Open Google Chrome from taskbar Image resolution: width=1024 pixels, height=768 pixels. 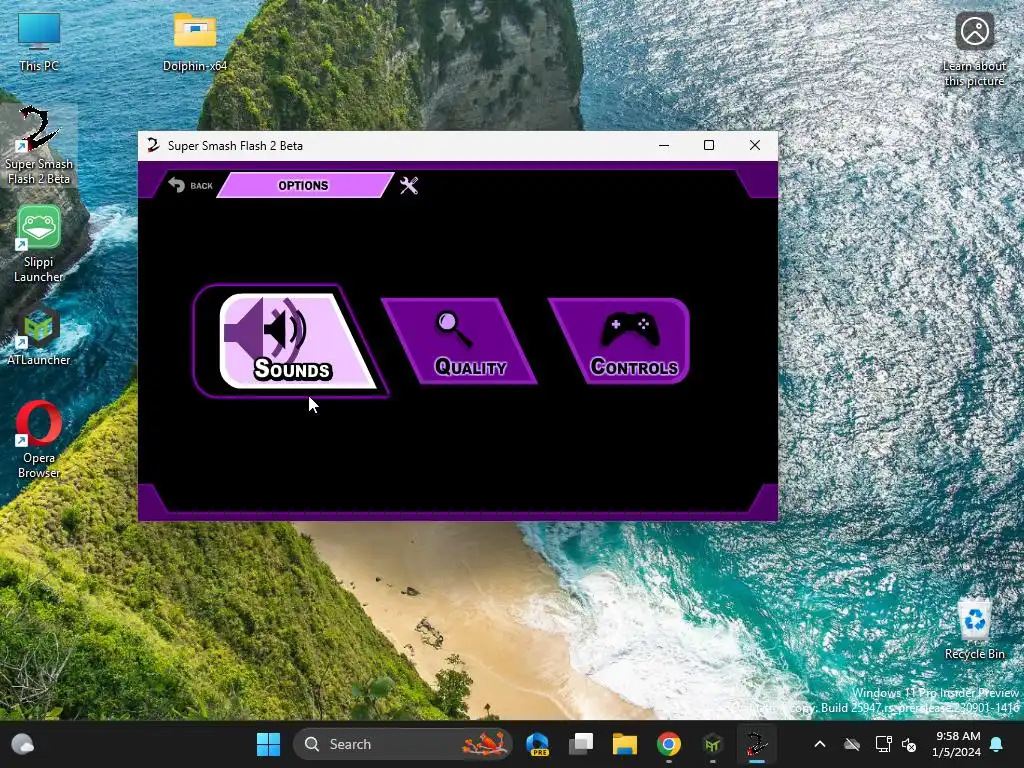(x=668, y=744)
